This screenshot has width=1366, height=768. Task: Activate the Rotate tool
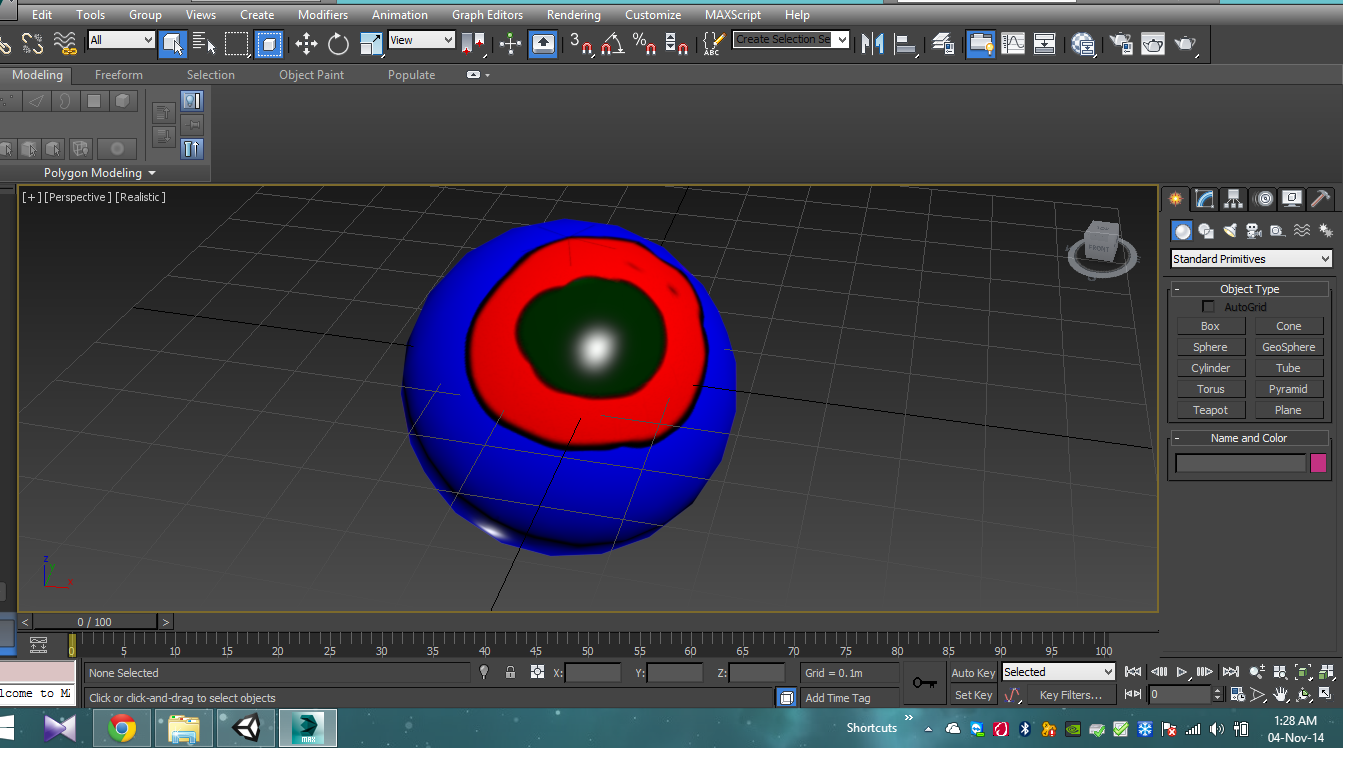(339, 43)
